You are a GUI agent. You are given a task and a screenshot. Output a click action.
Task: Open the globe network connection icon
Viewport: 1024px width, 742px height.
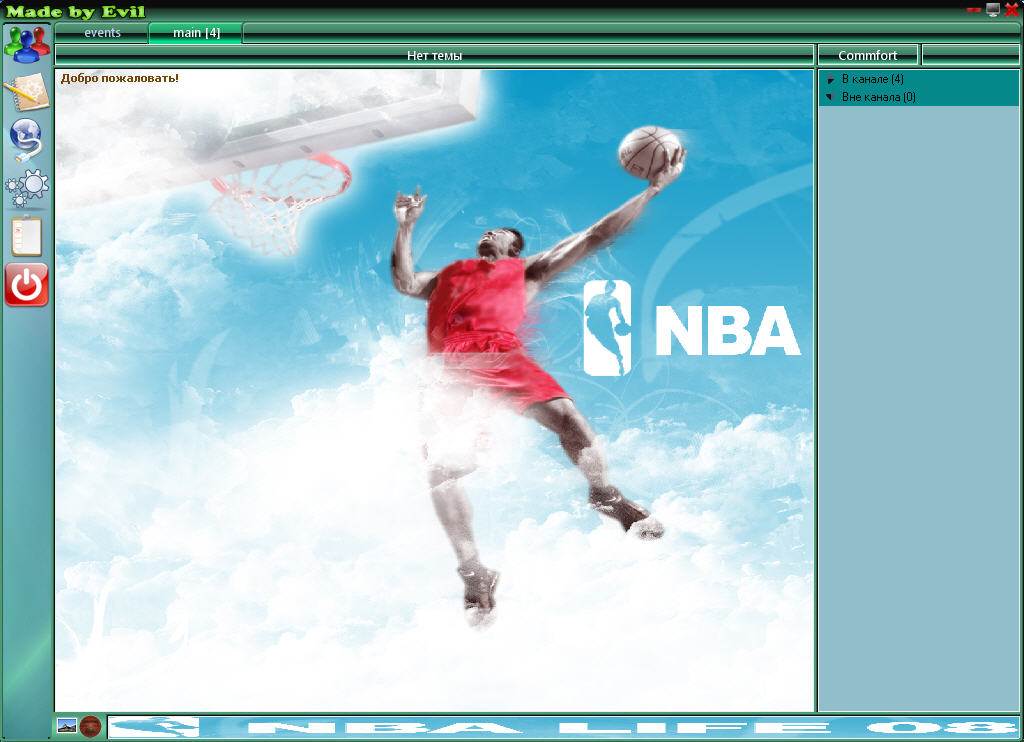(x=26, y=139)
